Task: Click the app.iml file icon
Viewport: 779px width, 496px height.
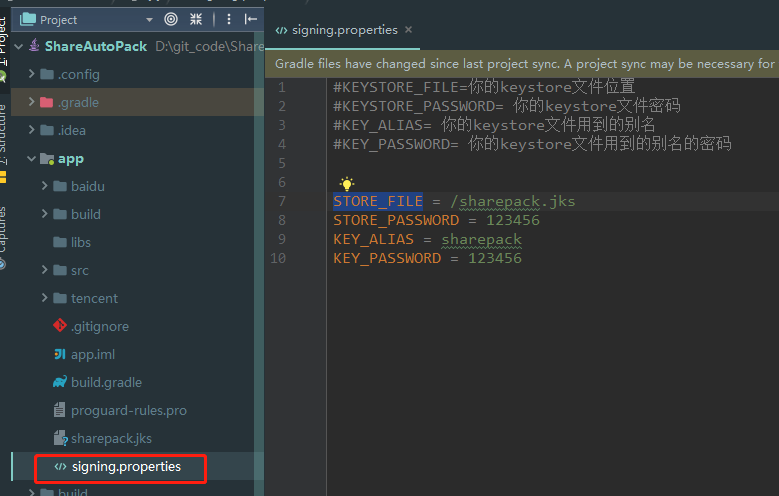Action: [x=60, y=354]
